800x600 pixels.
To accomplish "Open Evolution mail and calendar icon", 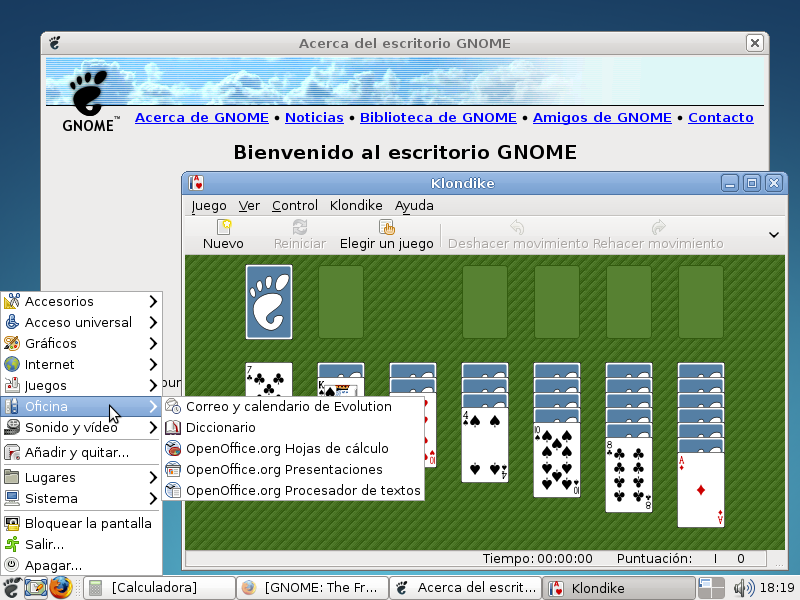I will [173, 406].
